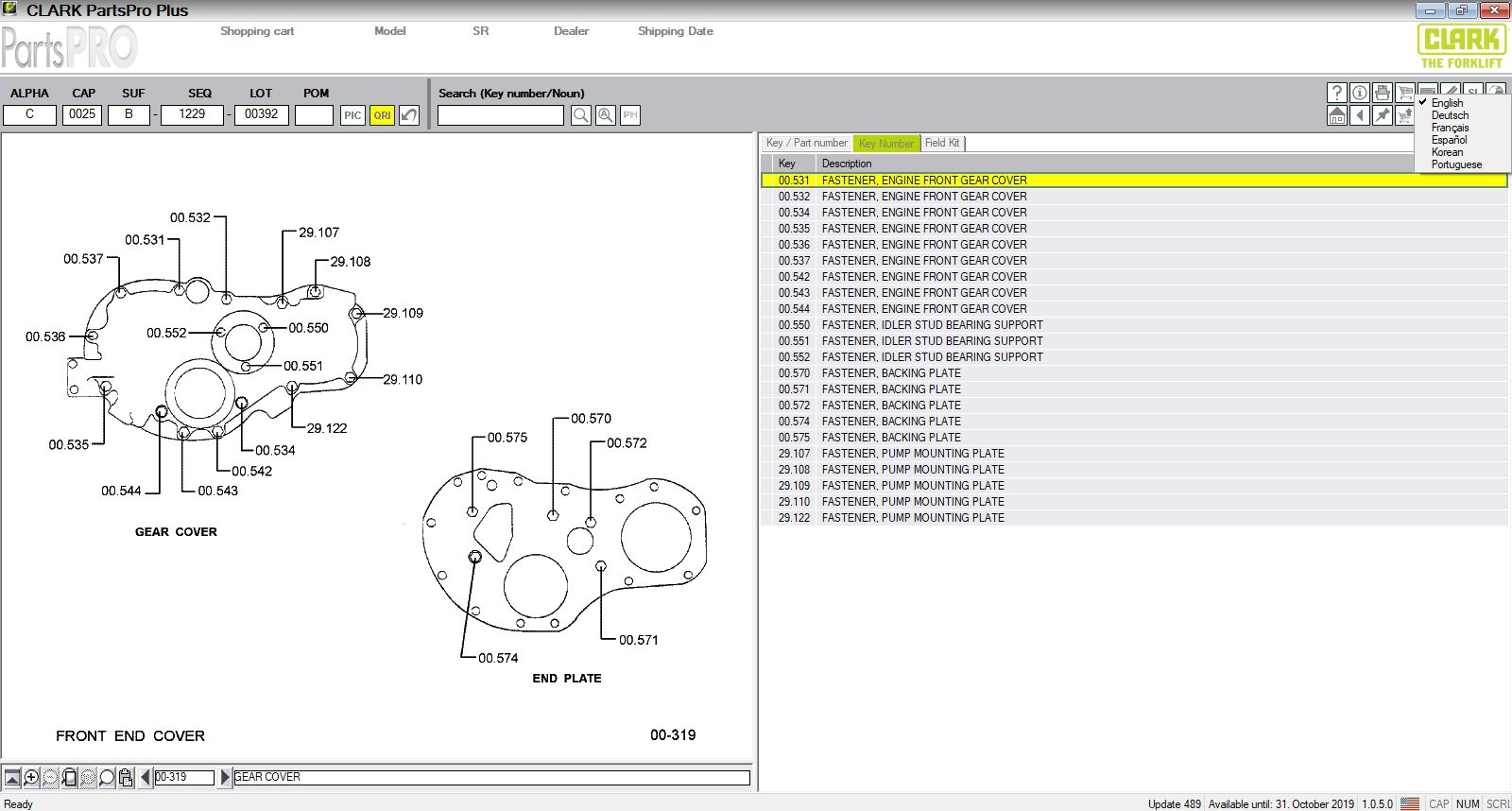
Task: Select row 00.550 Idler Stud Bearing Support
Action: [932, 325]
